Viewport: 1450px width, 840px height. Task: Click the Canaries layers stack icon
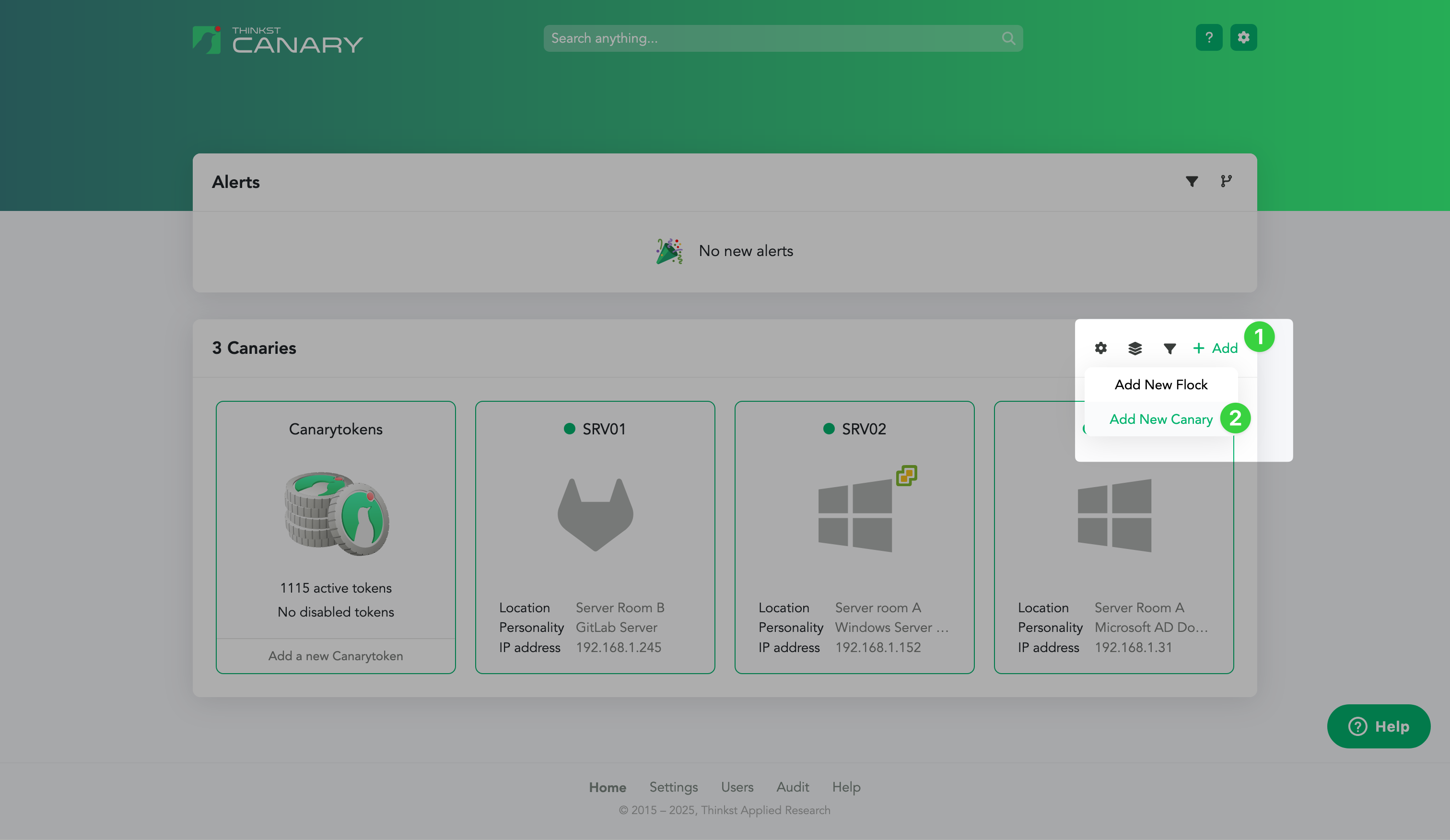pyautogui.click(x=1134, y=348)
